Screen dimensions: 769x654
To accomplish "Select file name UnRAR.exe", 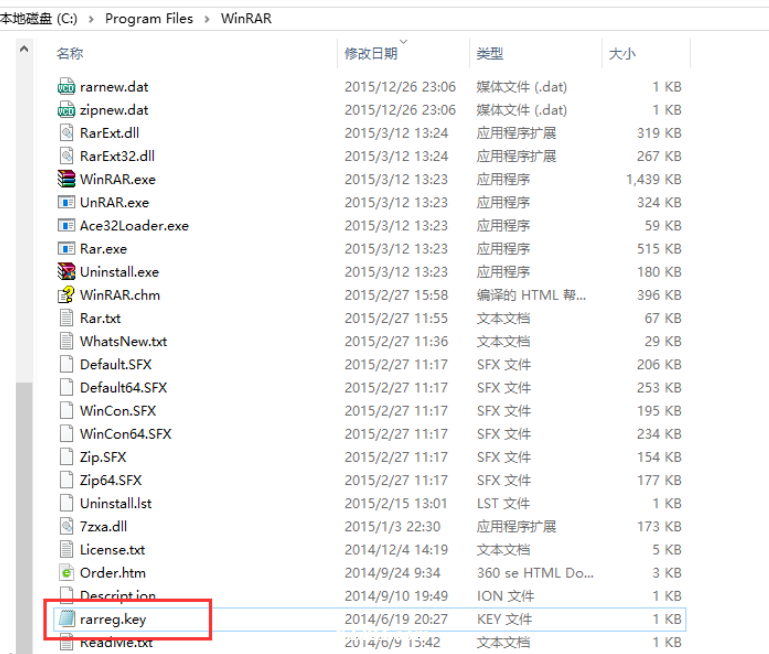I will tap(114, 202).
